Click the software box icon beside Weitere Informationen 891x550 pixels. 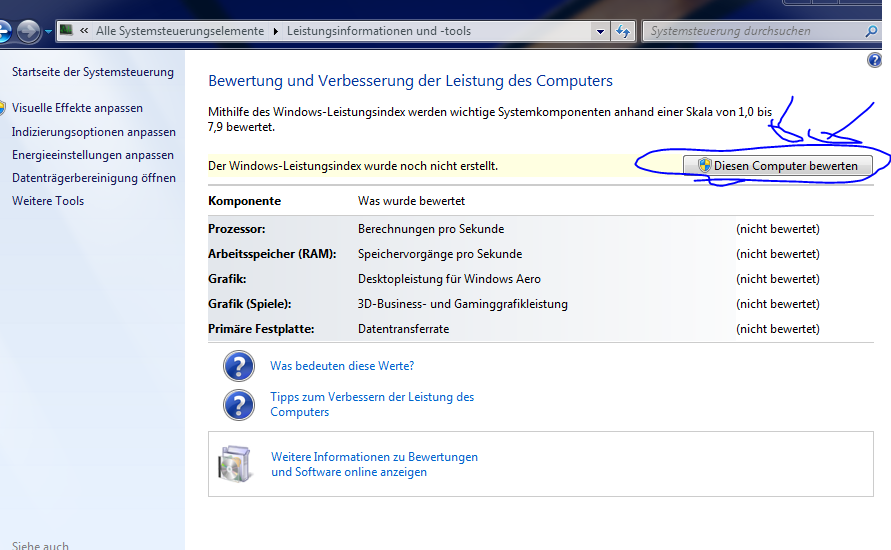[235, 464]
